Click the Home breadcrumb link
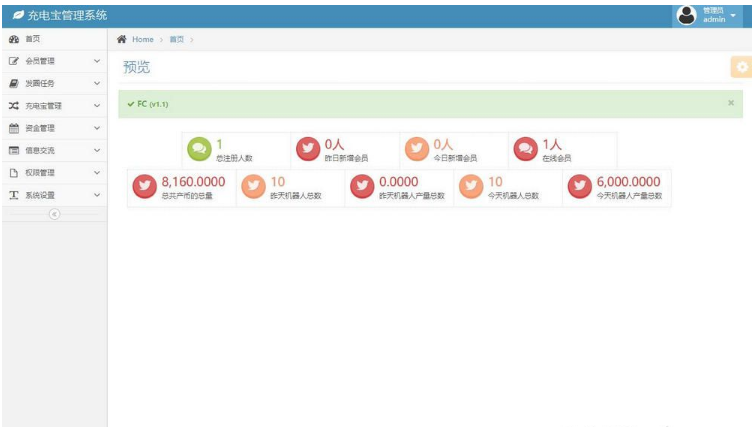The width and height of the screenshot is (752, 427). (x=143, y=39)
